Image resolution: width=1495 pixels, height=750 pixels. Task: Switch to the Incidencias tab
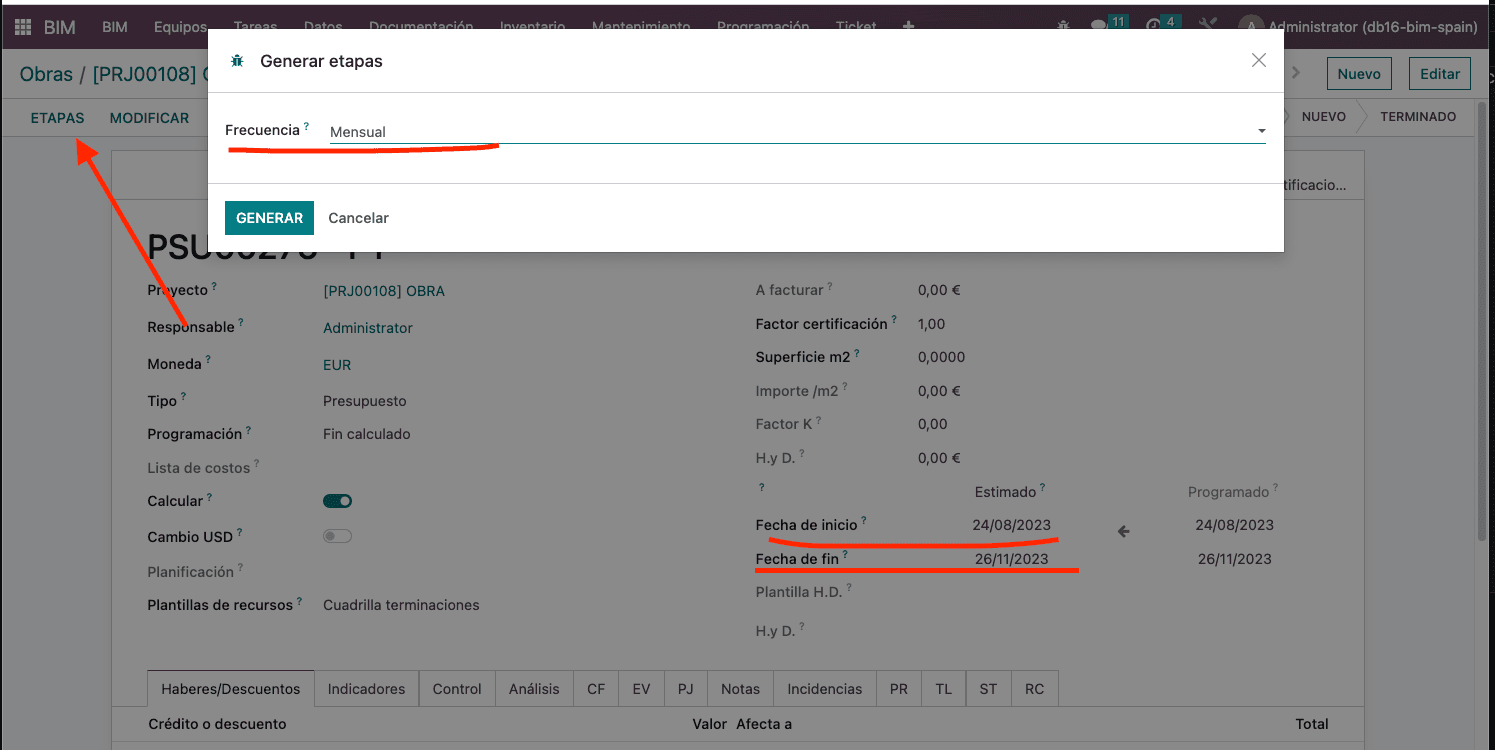[824, 689]
